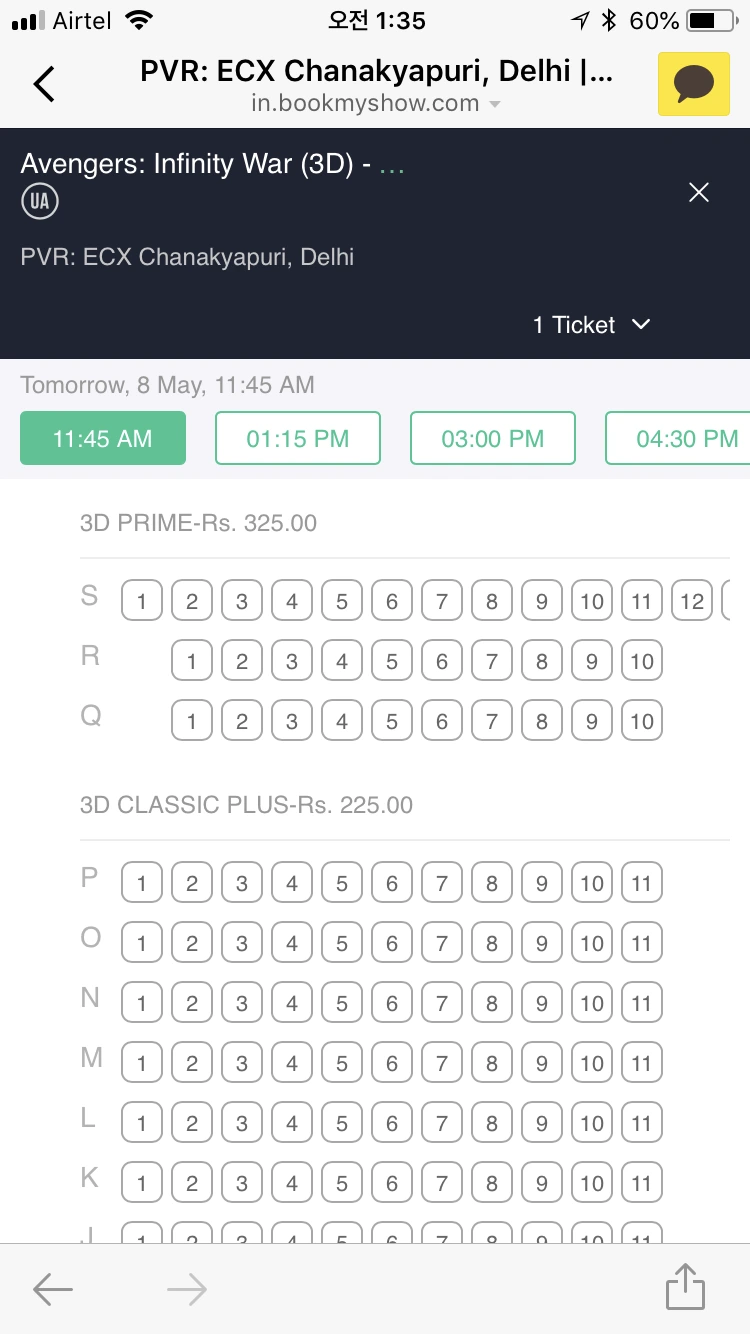750x1334 pixels.
Task: Select seat 1 in row P
Action: click(142, 883)
